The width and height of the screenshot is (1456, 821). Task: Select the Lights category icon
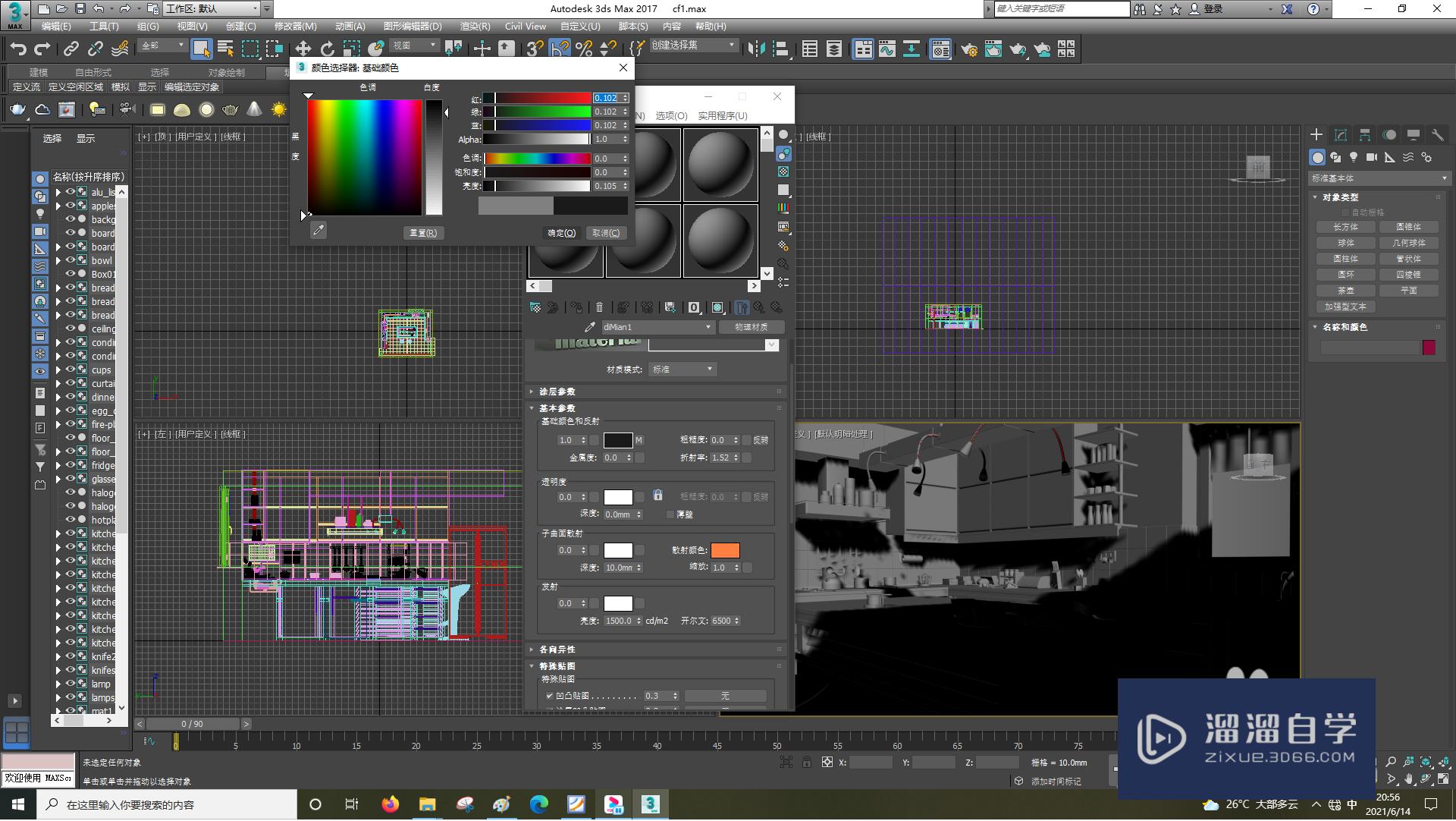click(1354, 157)
